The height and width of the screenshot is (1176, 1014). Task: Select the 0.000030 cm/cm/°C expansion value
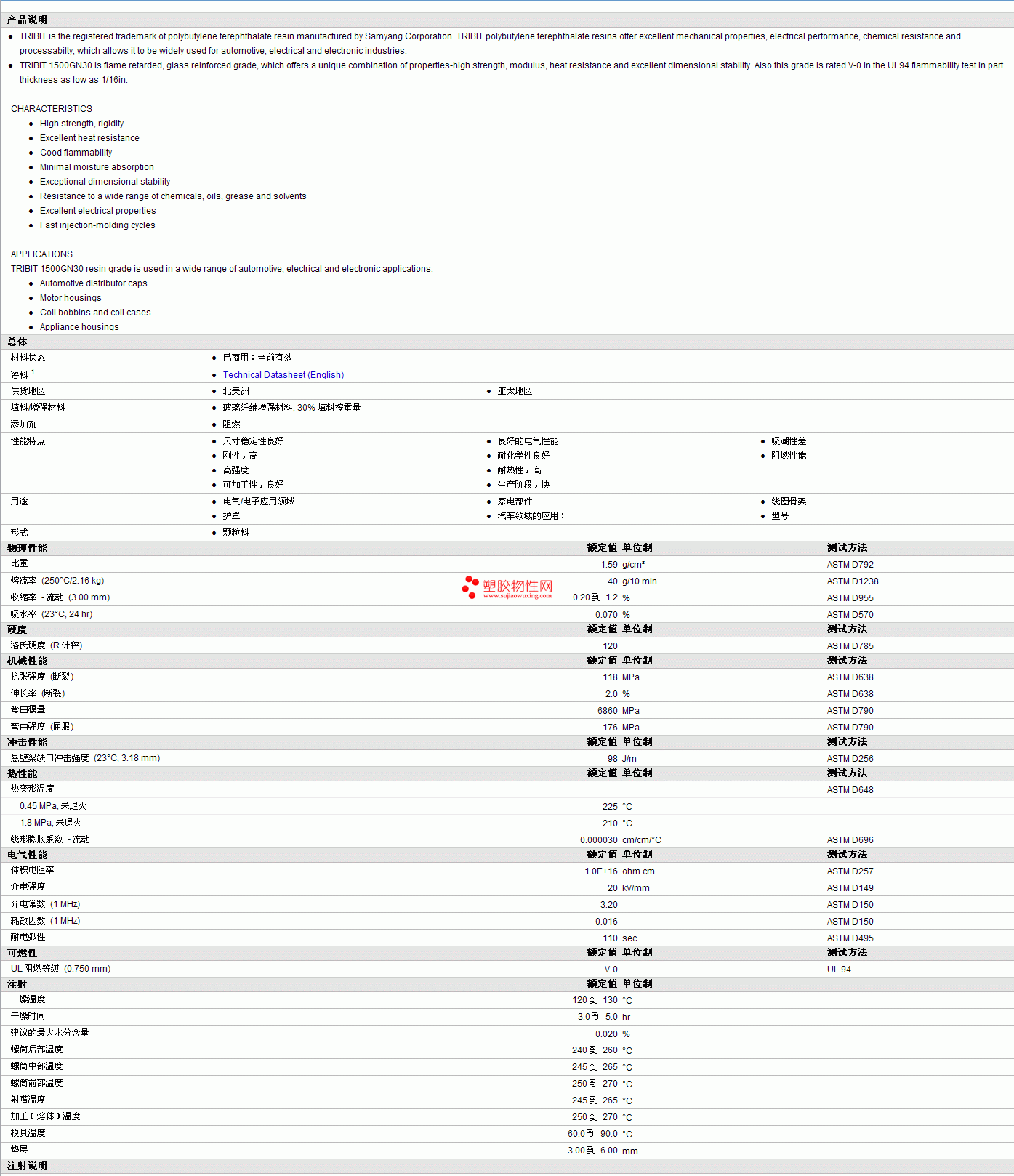[x=621, y=840]
